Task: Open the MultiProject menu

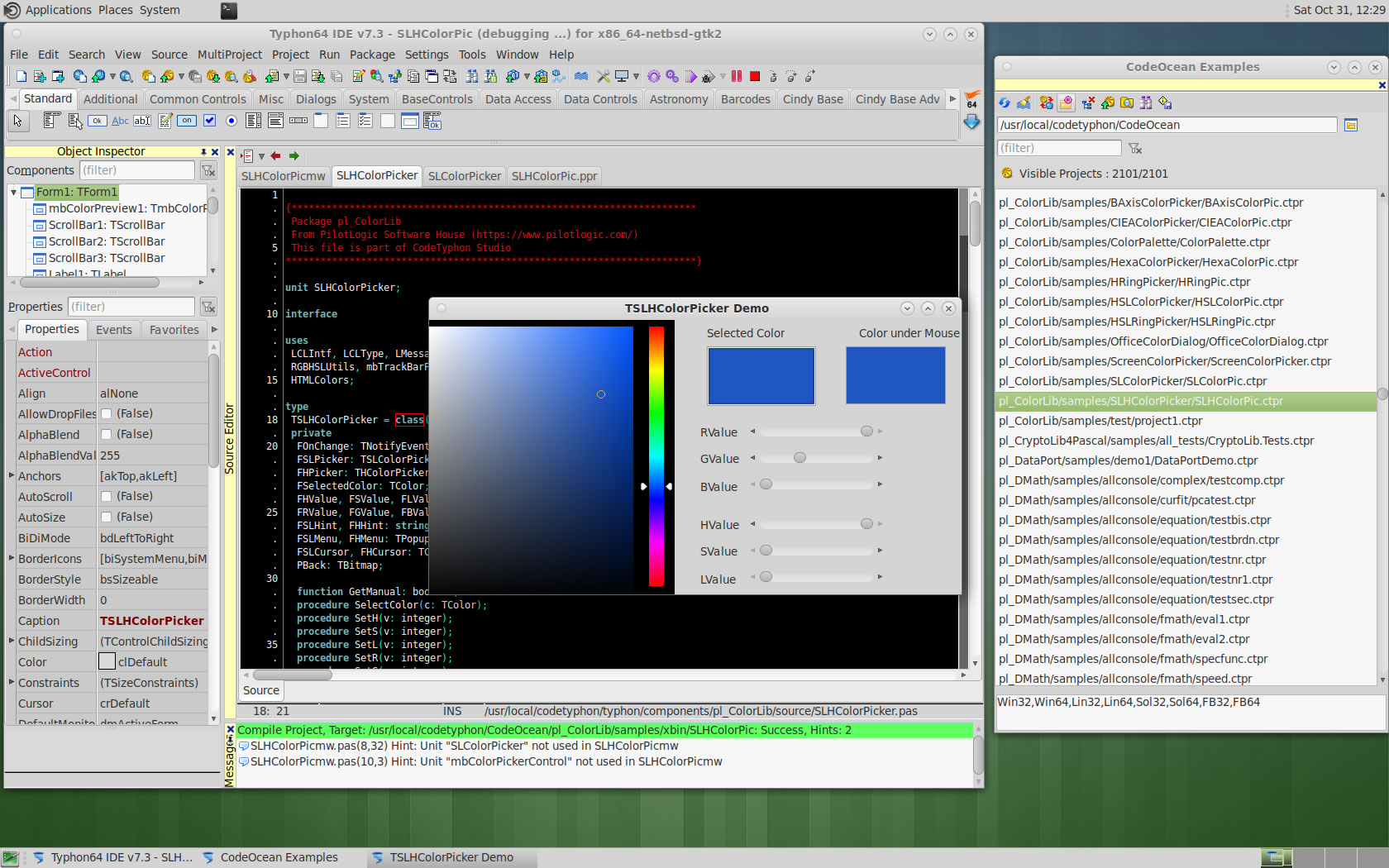Action: click(229, 55)
